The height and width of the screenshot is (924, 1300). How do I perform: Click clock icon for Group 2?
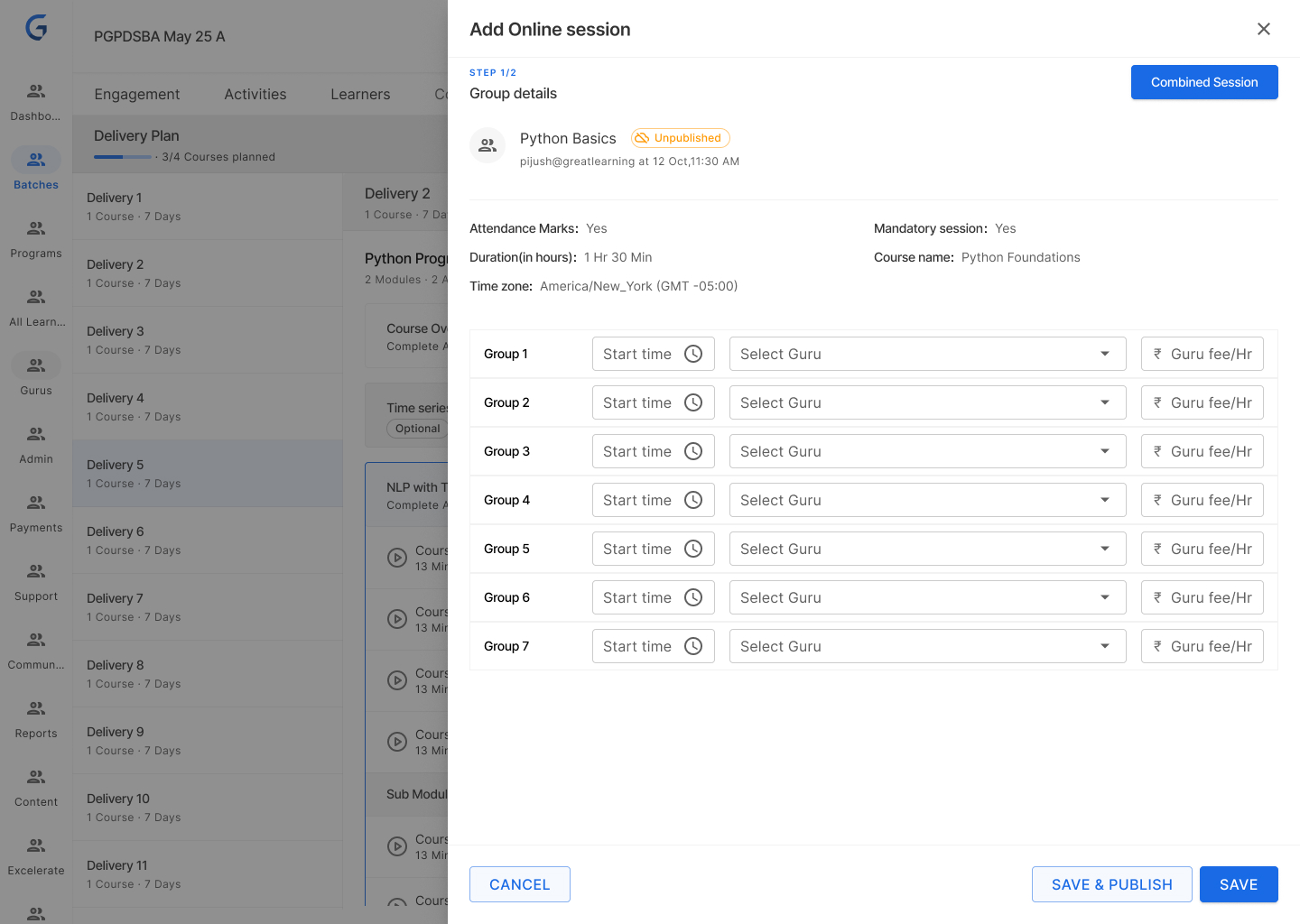click(693, 402)
